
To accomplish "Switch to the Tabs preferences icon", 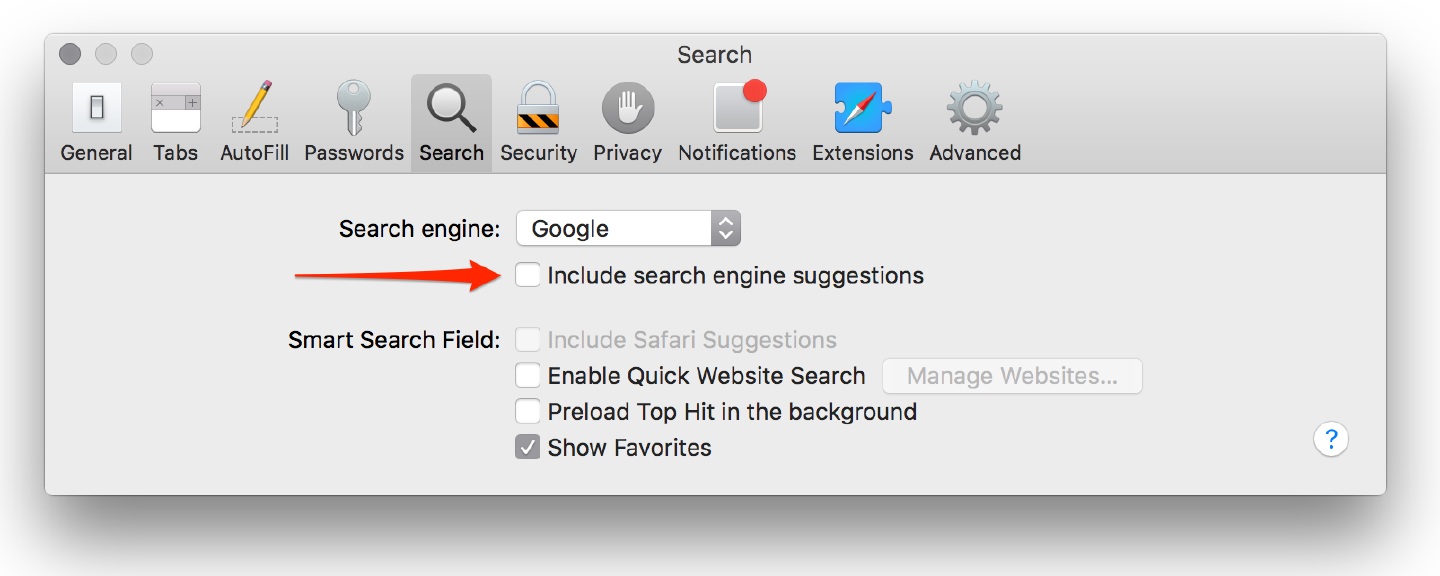I will 176,109.
